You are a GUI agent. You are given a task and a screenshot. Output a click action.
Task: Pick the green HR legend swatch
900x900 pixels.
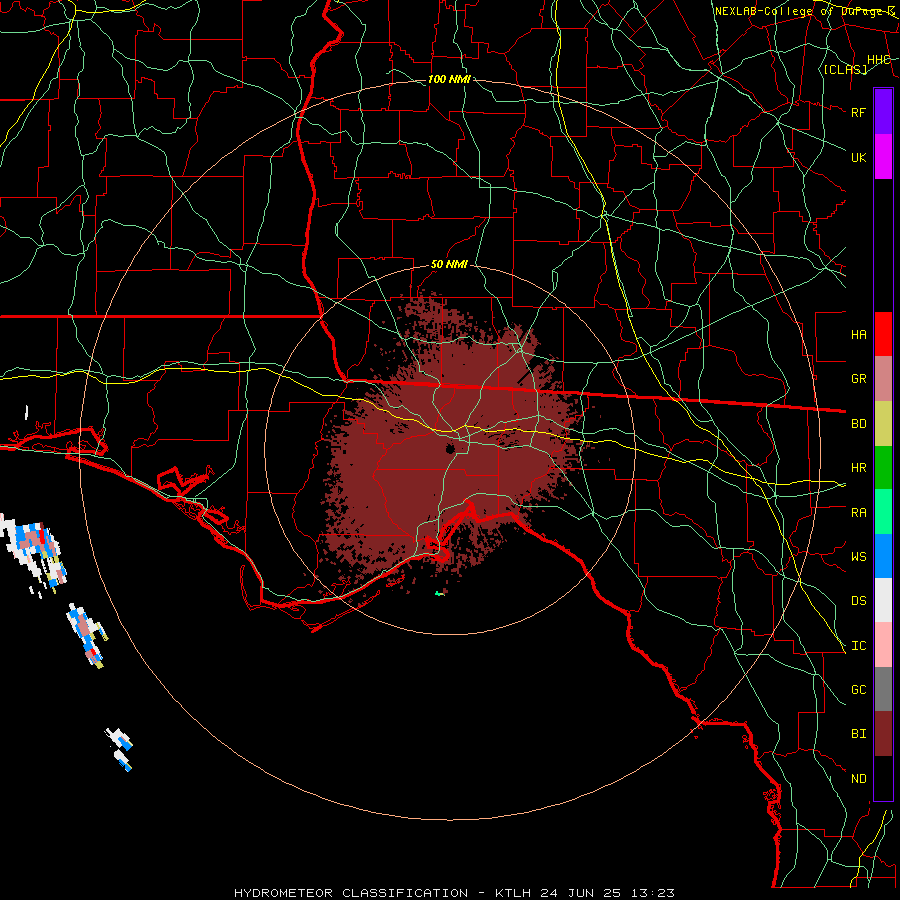883,468
